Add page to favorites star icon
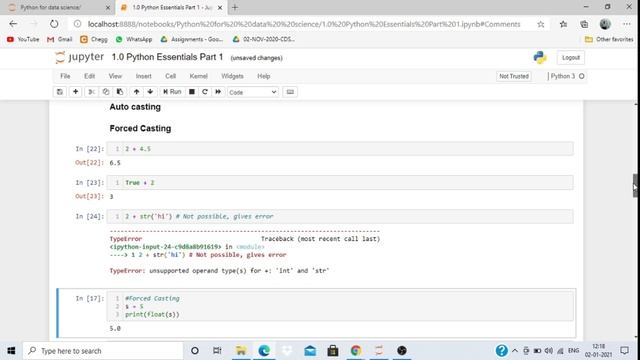This screenshot has width=640, height=360. coord(541,24)
